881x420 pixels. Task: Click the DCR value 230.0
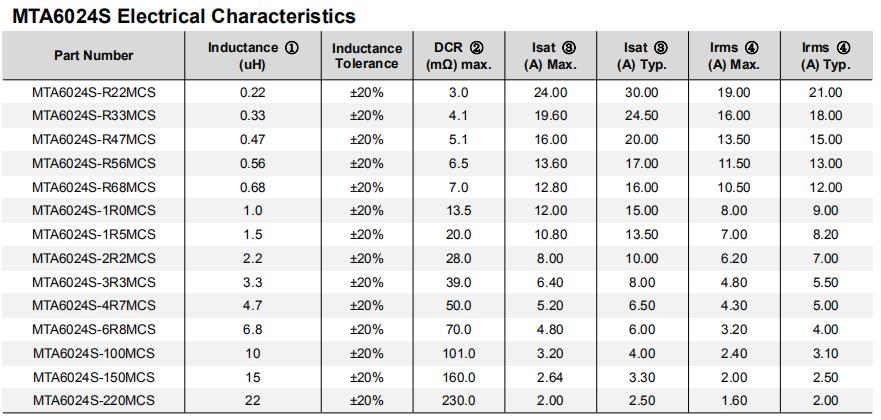[458, 401]
